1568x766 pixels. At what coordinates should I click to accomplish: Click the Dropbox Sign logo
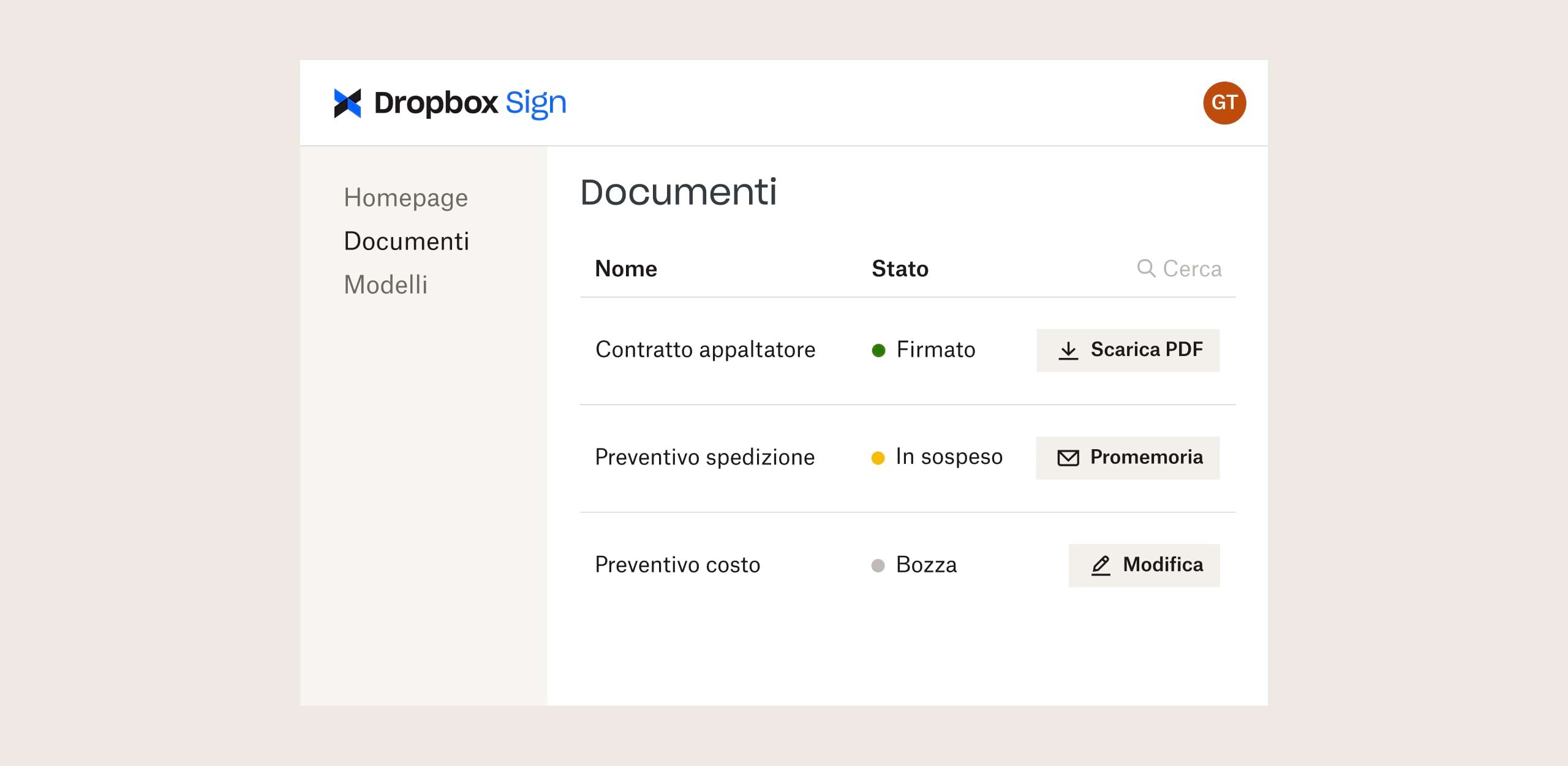[x=450, y=102]
